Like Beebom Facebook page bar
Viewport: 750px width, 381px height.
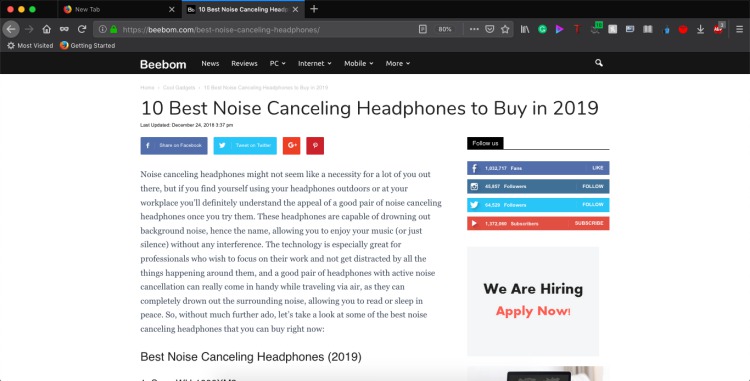(x=538, y=168)
